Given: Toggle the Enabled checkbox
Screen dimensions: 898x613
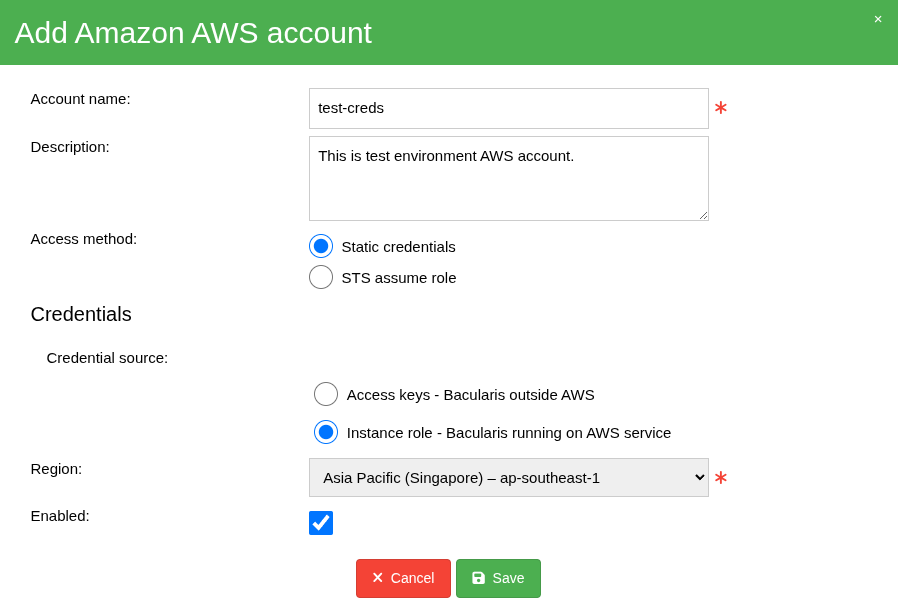Looking at the screenshot, I should click(321, 523).
